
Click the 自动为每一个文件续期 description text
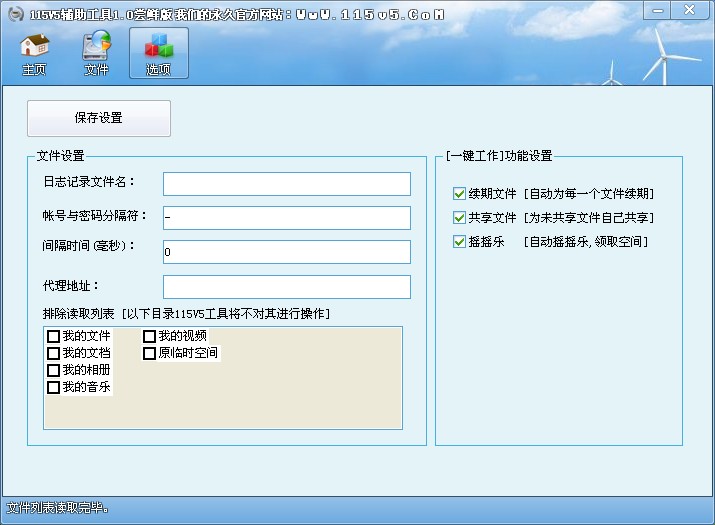point(589,194)
